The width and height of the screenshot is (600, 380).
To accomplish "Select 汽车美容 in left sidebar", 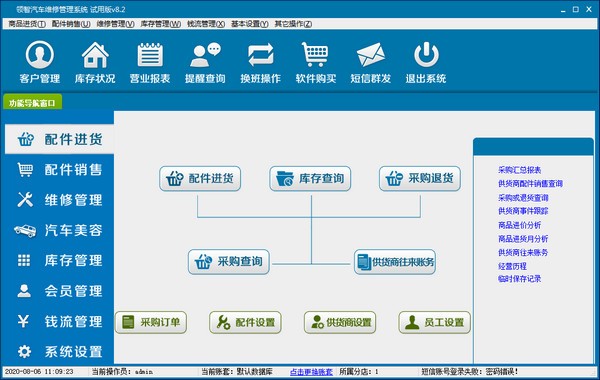I will pyautogui.click(x=59, y=230).
